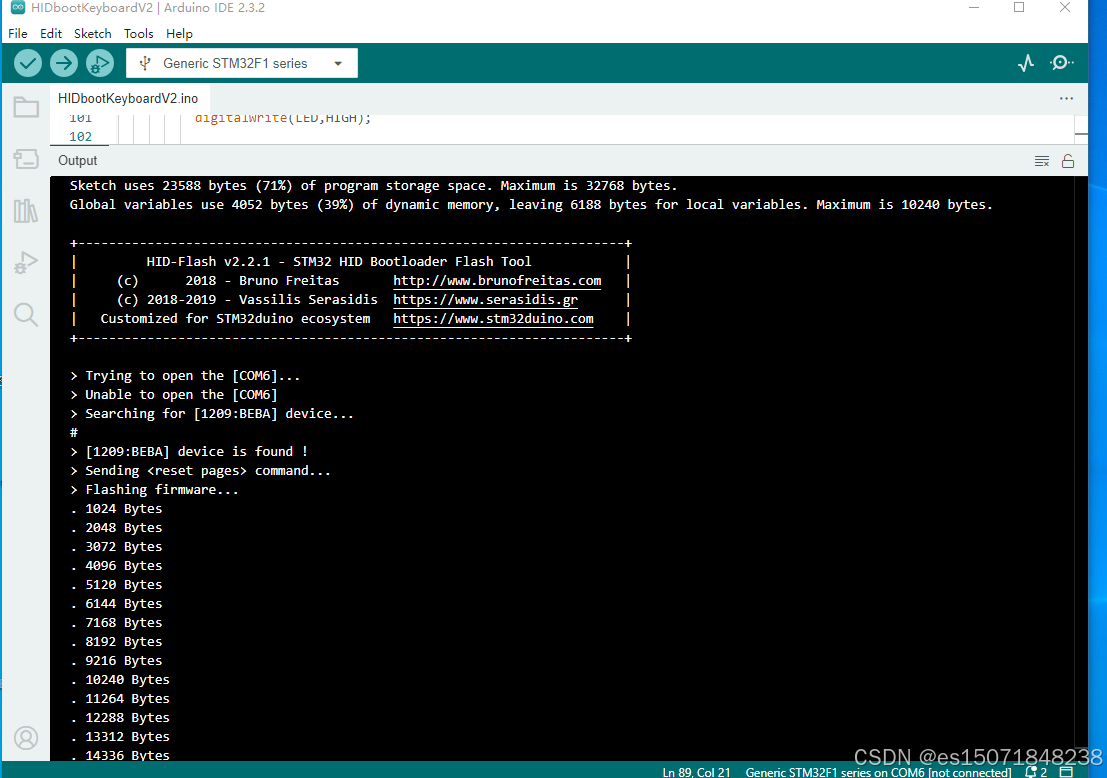The height and width of the screenshot is (778, 1107).
Task: Click the 'Trying to open the [COM6]...' line
Action: [185, 376]
